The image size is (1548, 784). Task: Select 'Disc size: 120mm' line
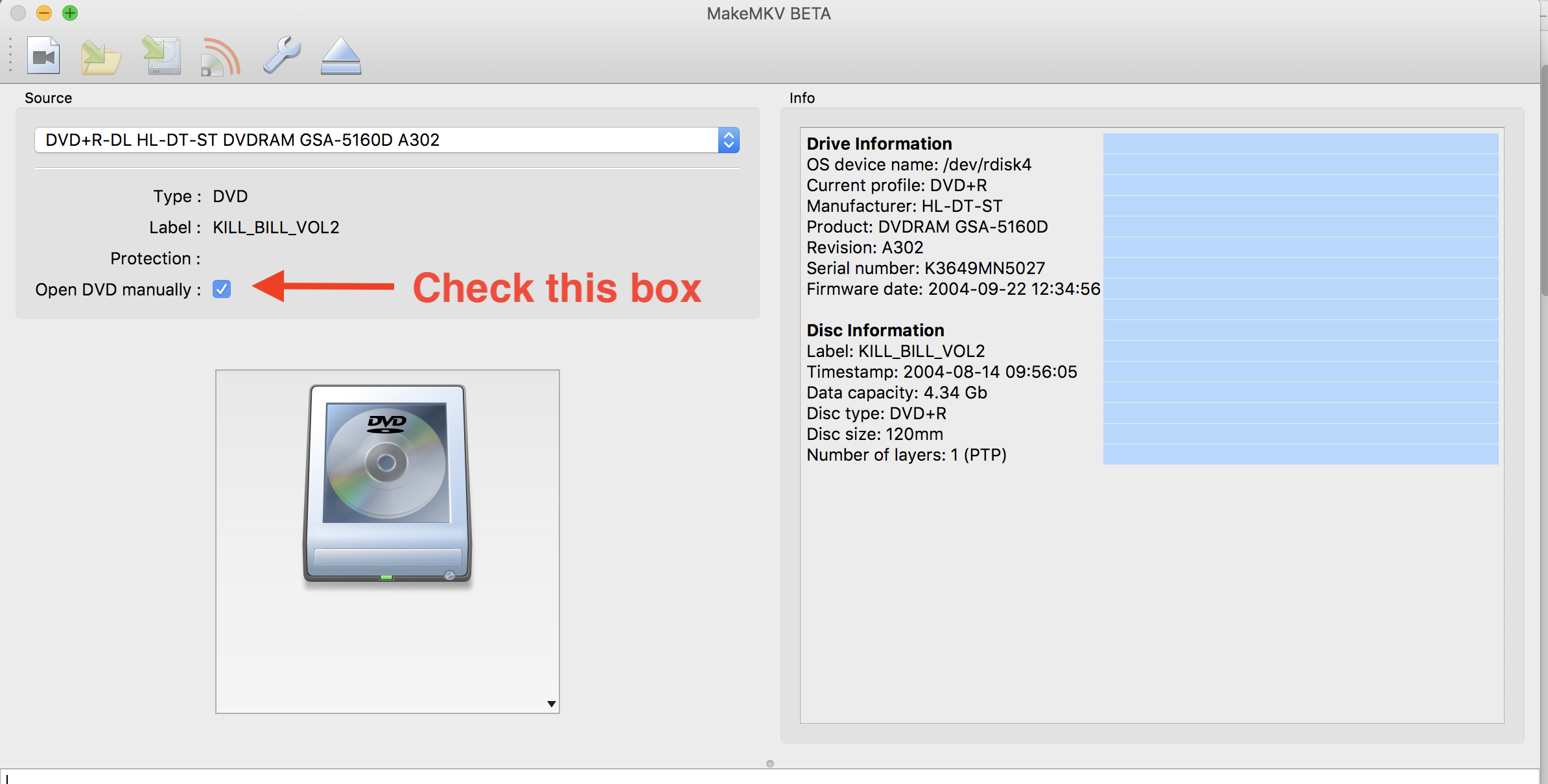click(874, 434)
